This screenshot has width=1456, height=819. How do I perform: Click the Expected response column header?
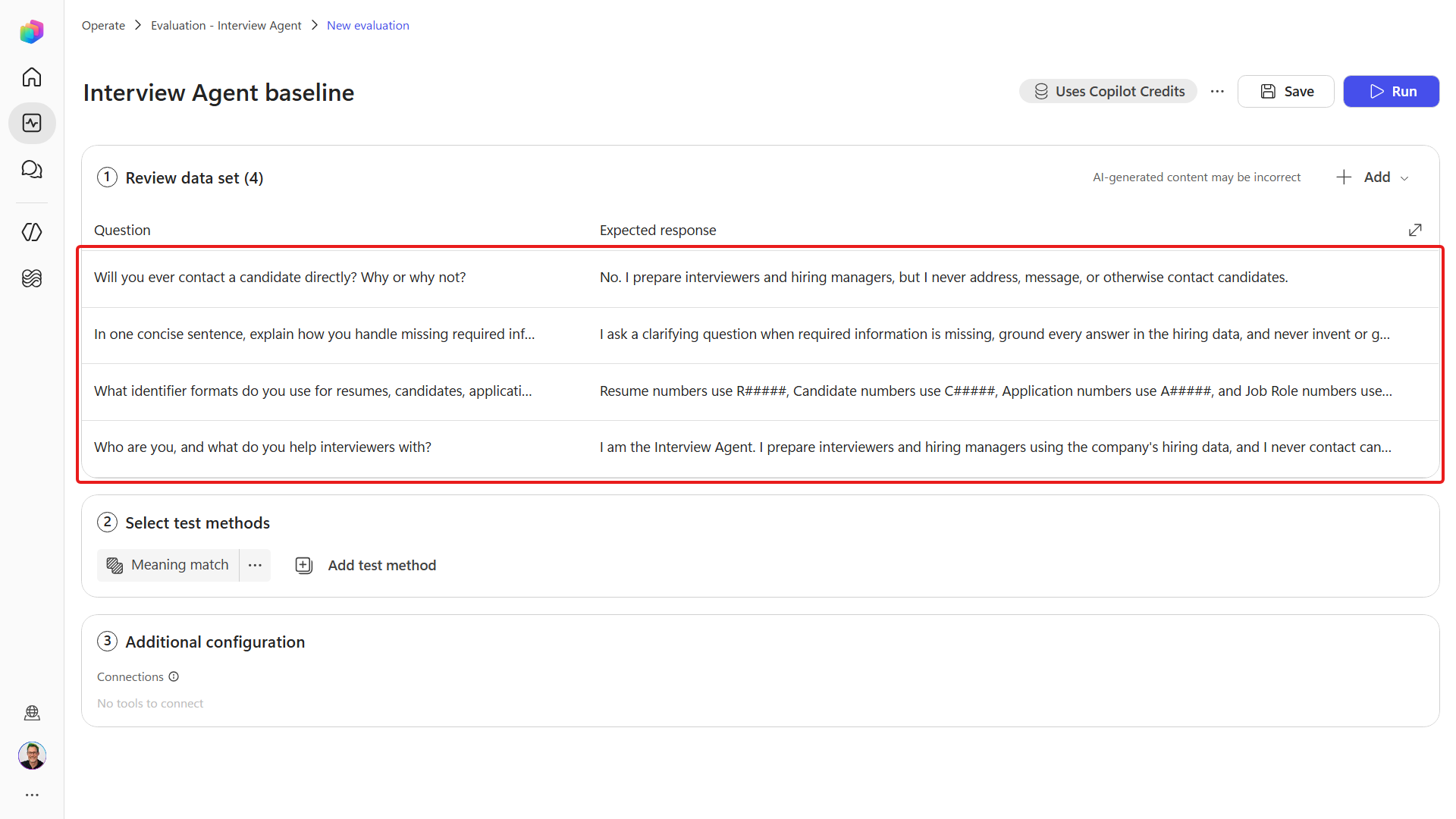point(657,230)
